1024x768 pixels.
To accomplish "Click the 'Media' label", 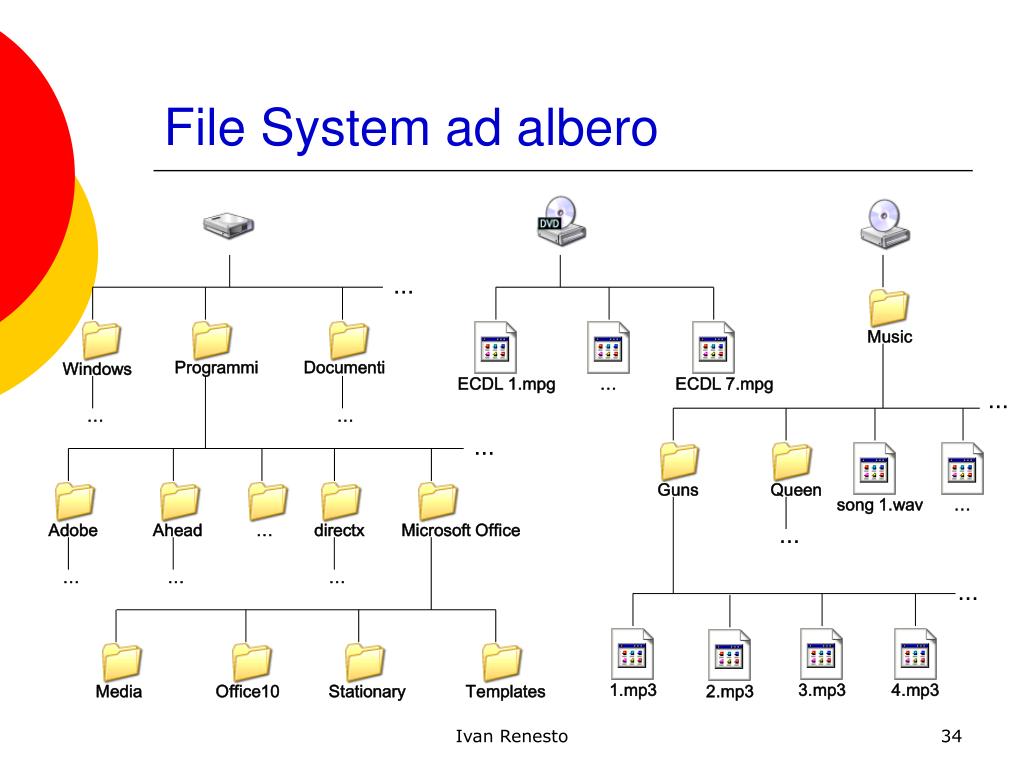I will 118,692.
